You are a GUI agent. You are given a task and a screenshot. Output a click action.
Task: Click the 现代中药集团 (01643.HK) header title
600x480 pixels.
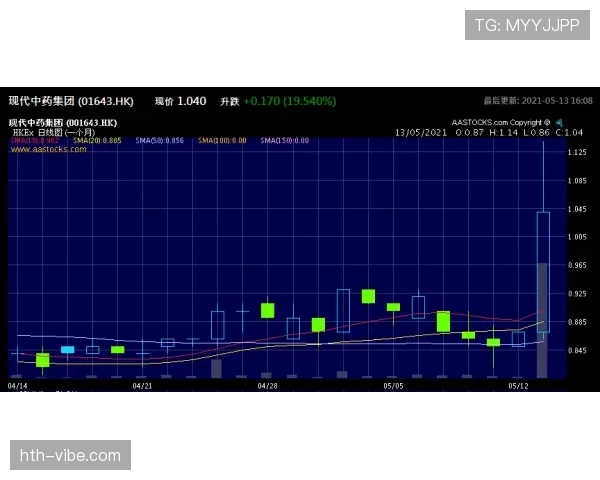71,101
